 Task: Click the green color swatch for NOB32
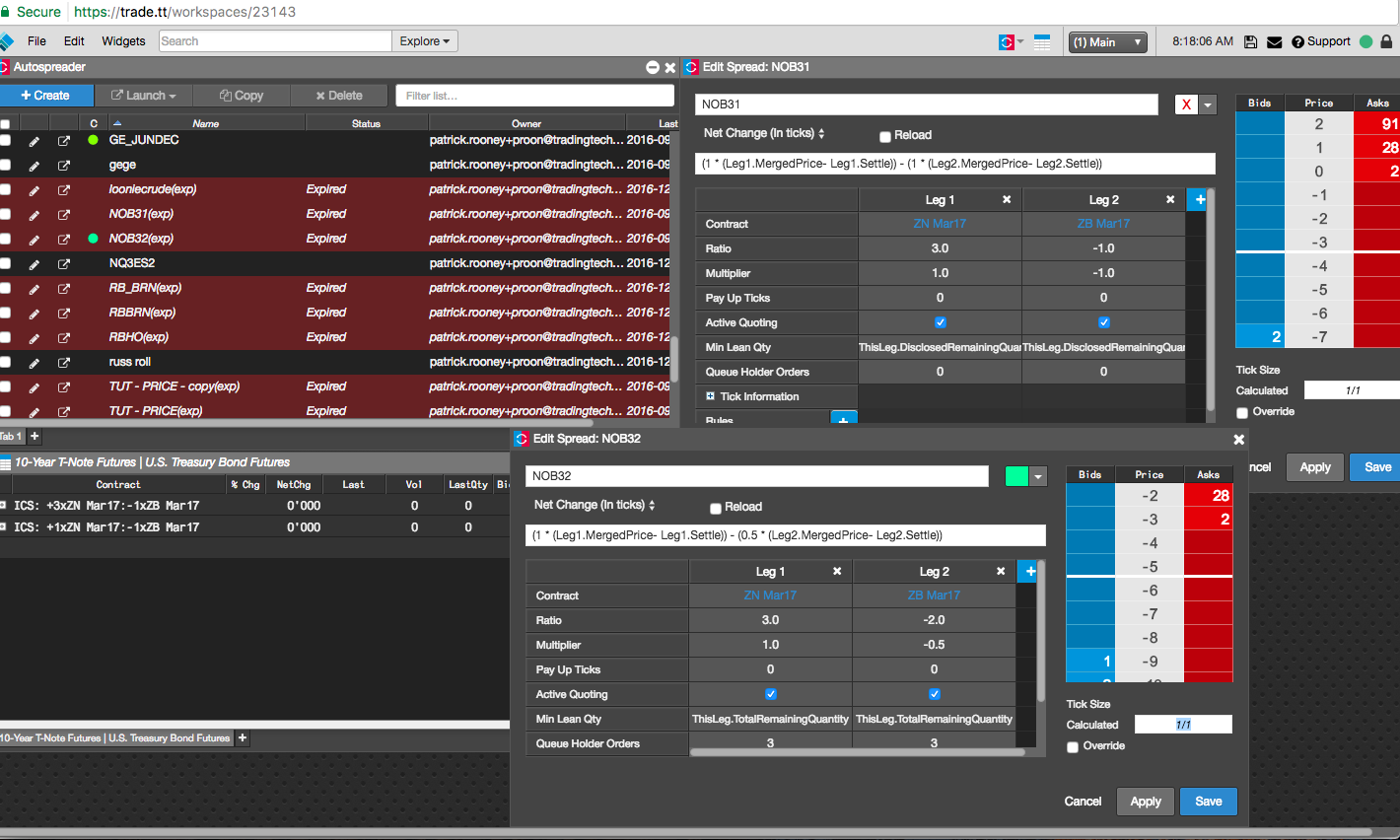[x=1016, y=476]
